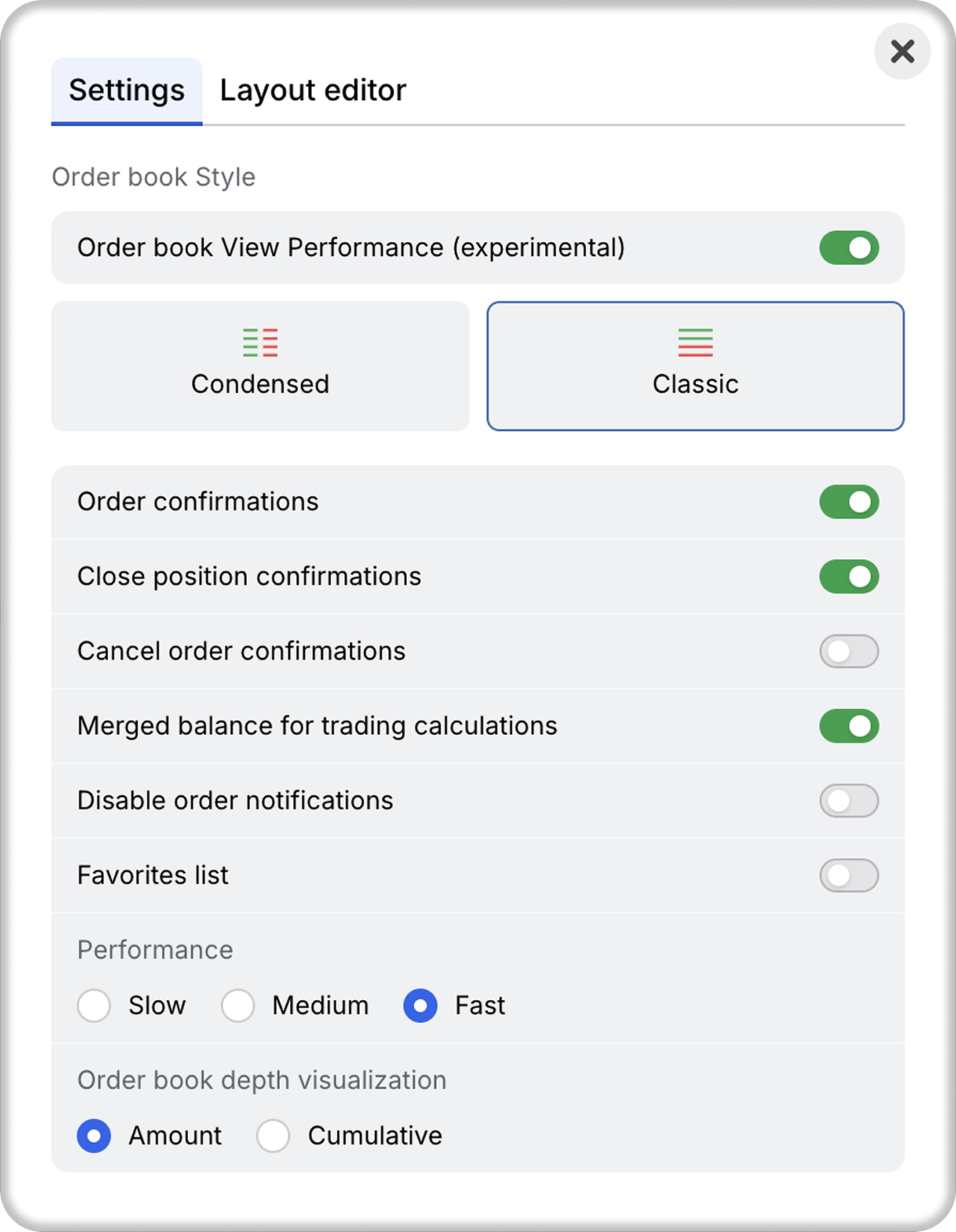This screenshot has height=1232, width=956.
Task: Select the Fast performance radio button
Action: [420, 1005]
